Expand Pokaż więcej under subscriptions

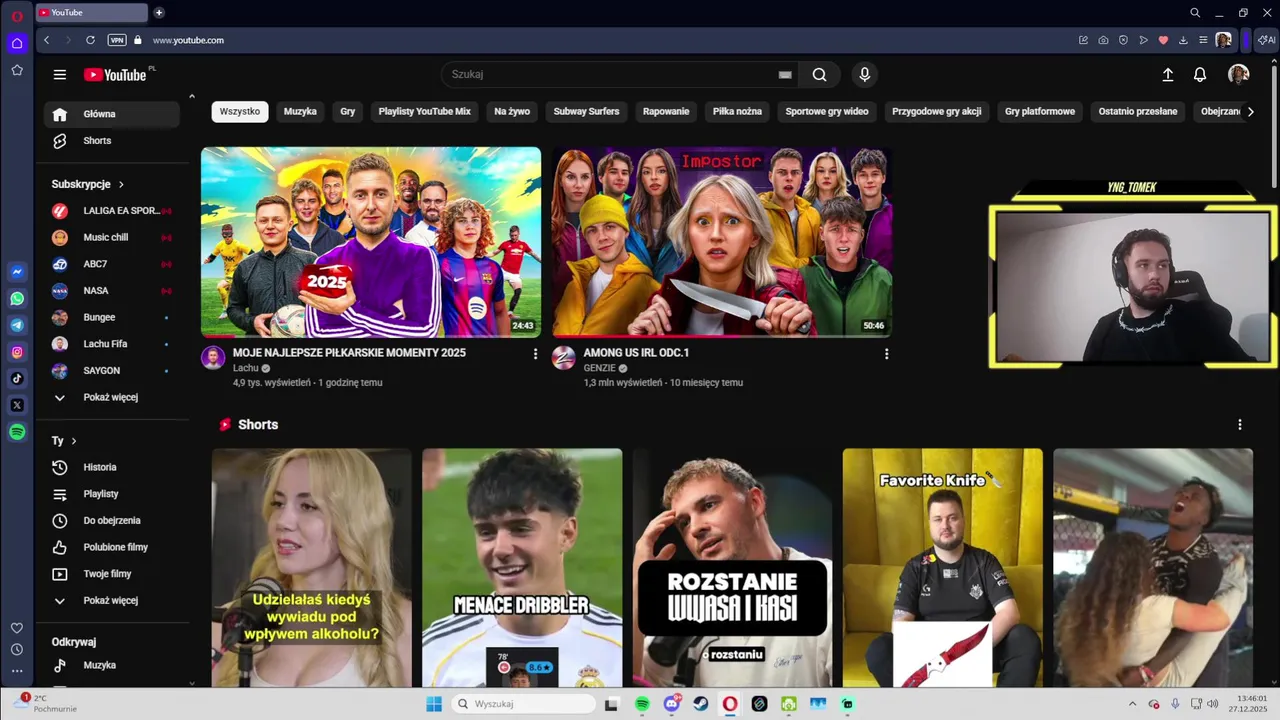pyautogui.click(x=110, y=397)
